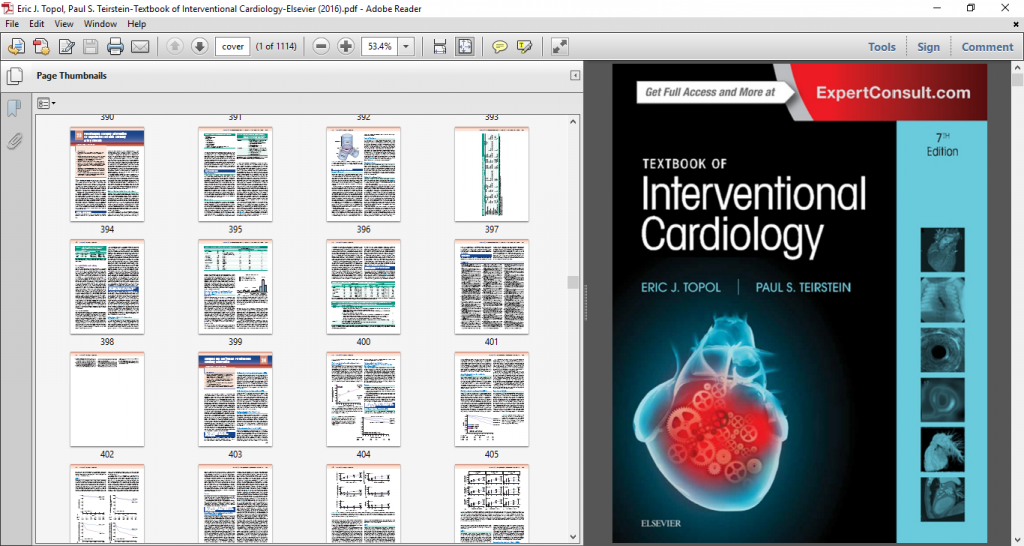The height and width of the screenshot is (546, 1024).
Task: Open the Tools pane
Action: (x=881, y=46)
